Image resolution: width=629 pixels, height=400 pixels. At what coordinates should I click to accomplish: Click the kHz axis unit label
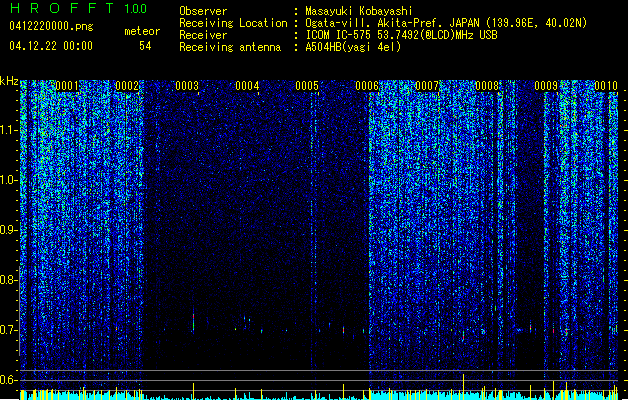pyautogui.click(x=9, y=81)
